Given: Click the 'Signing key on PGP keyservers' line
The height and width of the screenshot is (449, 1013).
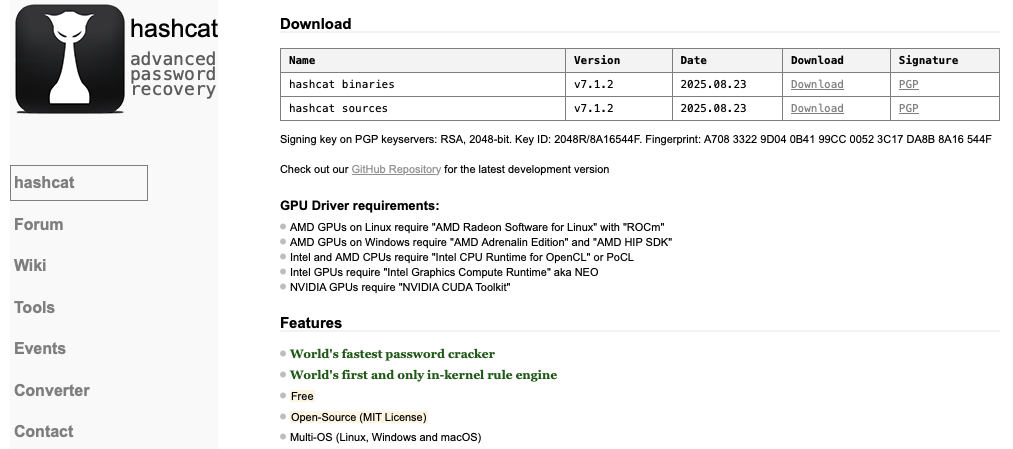Looking at the screenshot, I should pyautogui.click(x=636, y=140).
